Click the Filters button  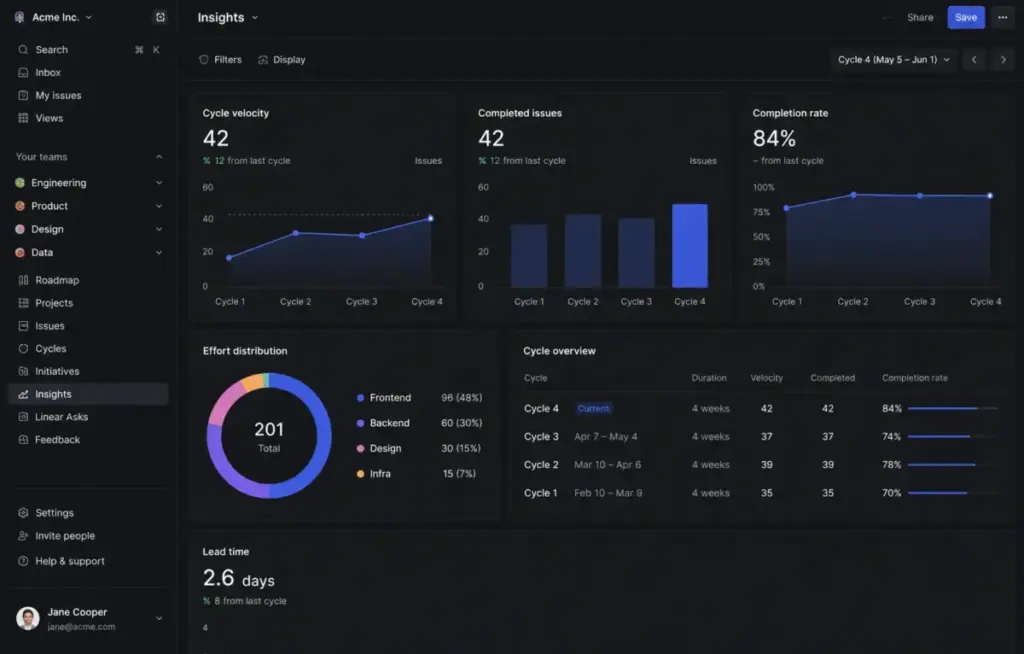coord(221,59)
